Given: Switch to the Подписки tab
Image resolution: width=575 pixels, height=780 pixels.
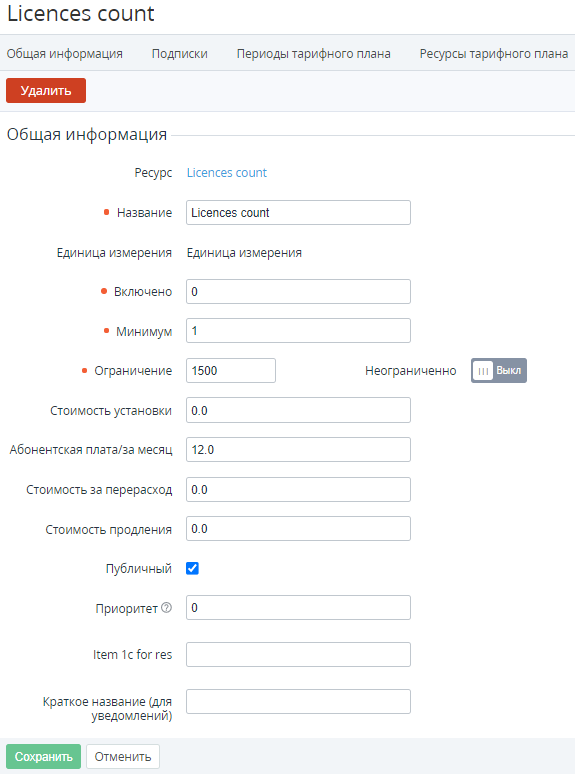Looking at the screenshot, I should click(x=180, y=54).
